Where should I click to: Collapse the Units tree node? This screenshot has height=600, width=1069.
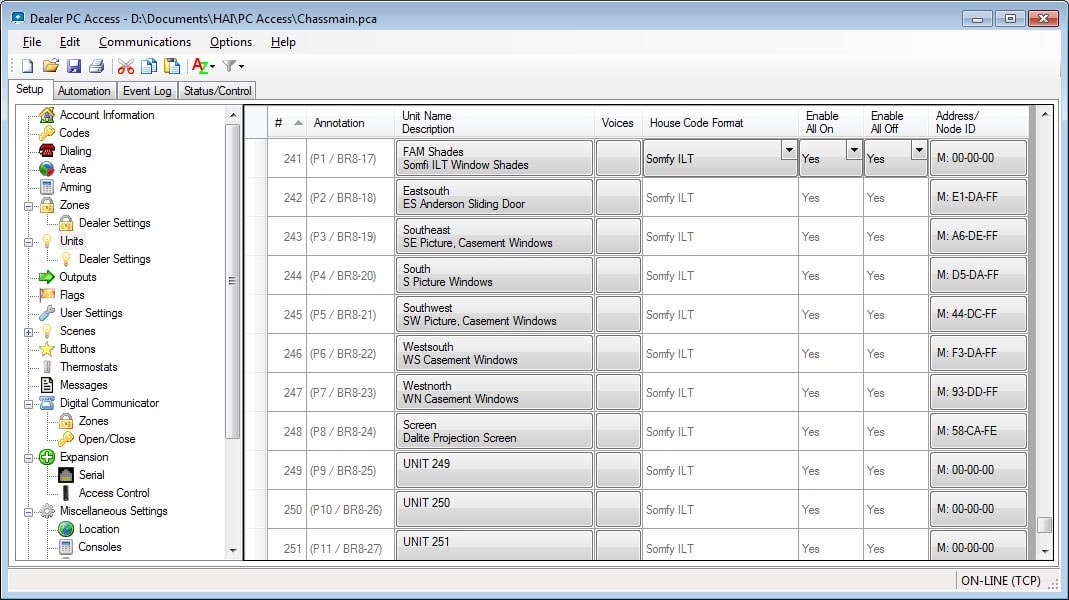point(29,241)
